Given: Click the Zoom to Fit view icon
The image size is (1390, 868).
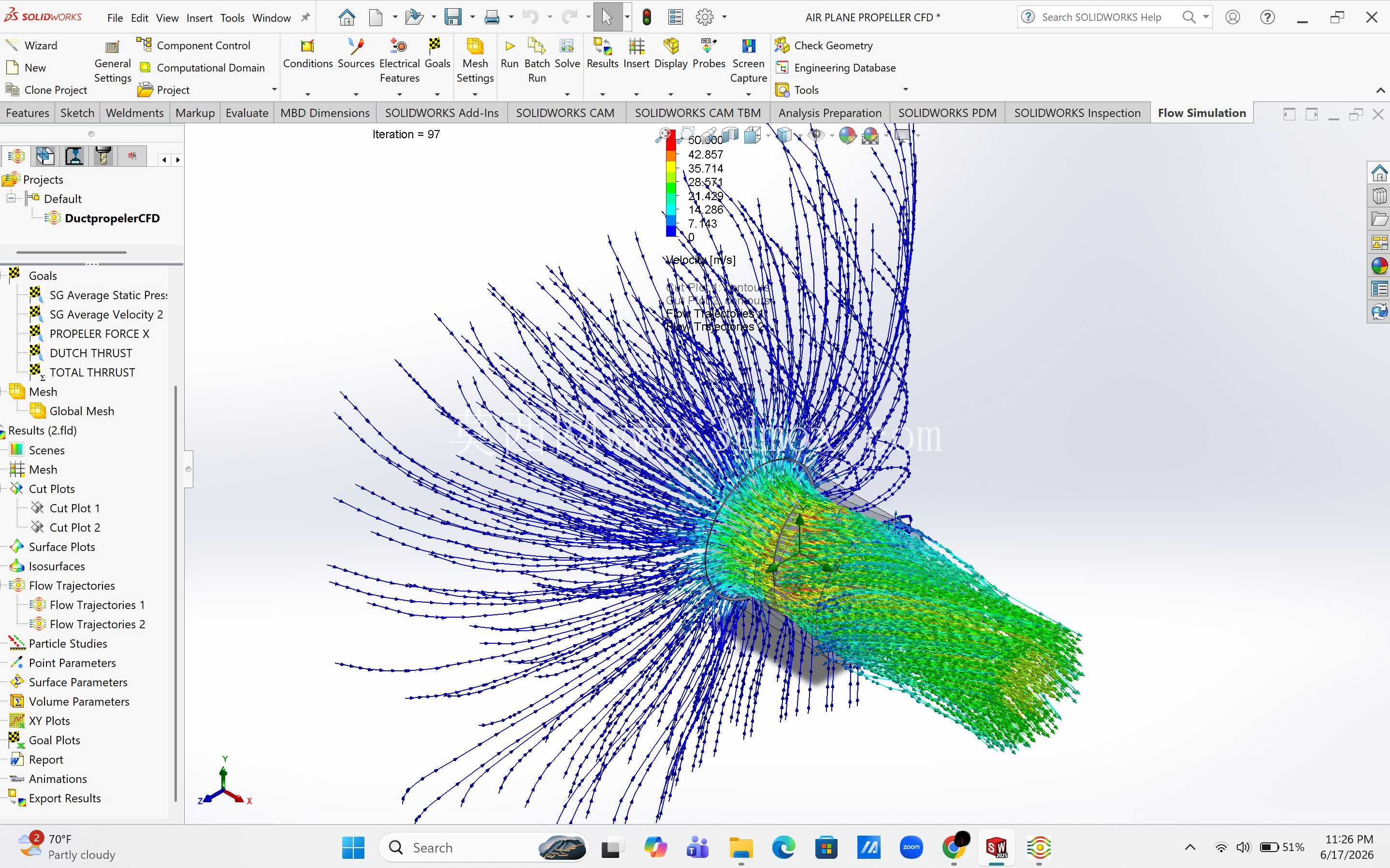Looking at the screenshot, I should [664, 135].
